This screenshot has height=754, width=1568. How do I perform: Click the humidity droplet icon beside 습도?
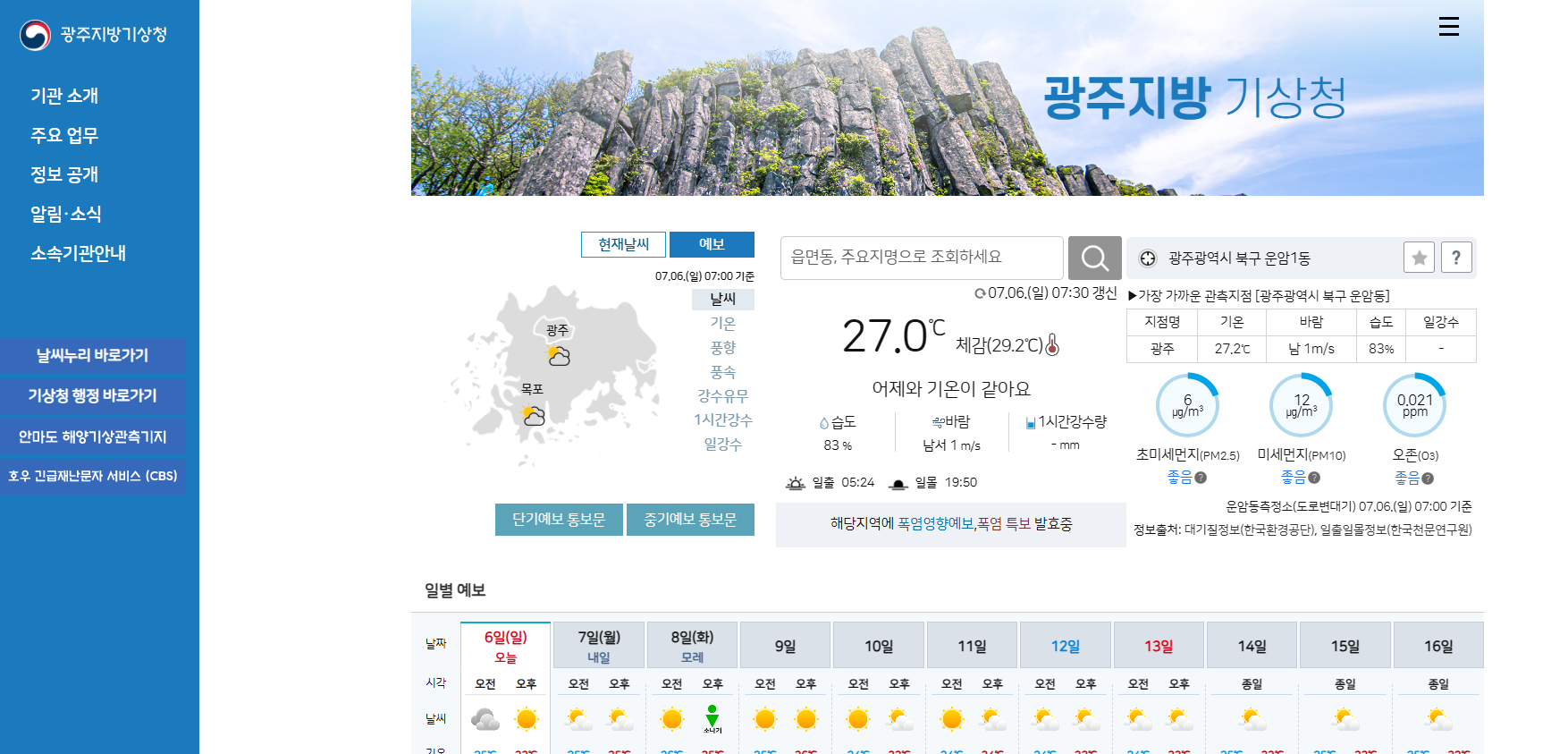824,423
